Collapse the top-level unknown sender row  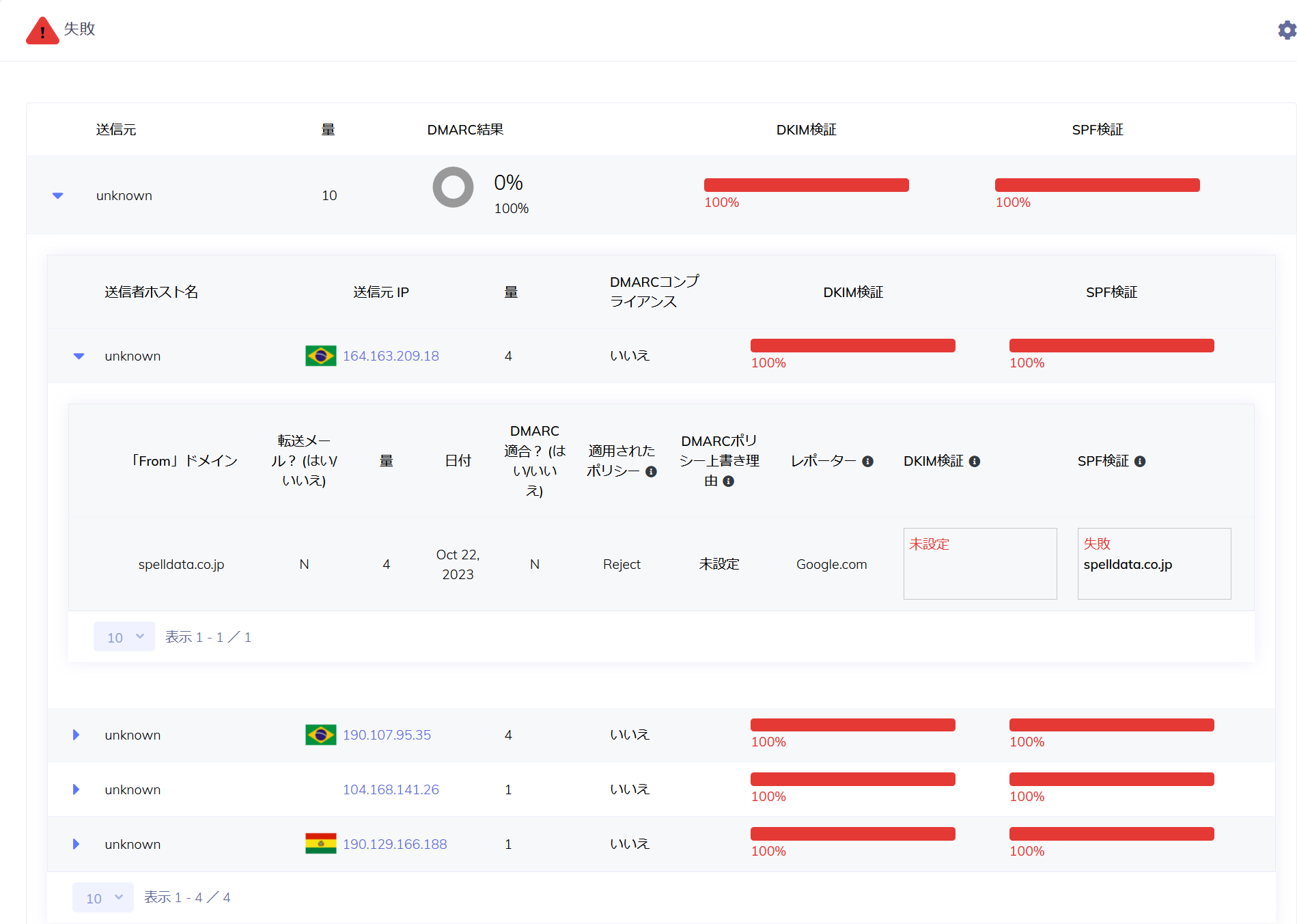pos(58,196)
